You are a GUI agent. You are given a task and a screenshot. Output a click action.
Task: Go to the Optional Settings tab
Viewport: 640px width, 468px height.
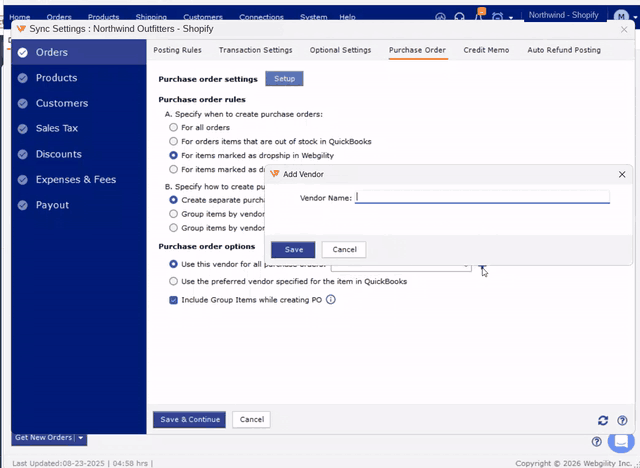(340, 50)
